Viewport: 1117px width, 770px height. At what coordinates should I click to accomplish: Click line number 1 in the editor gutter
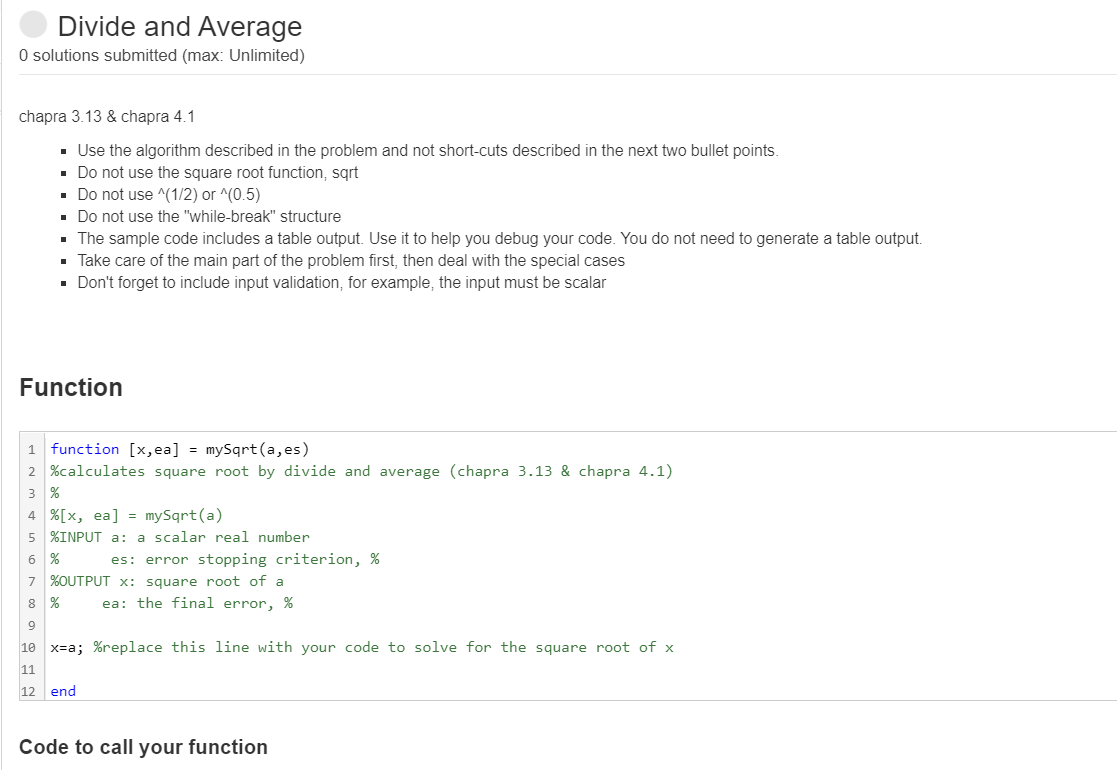(x=31, y=448)
